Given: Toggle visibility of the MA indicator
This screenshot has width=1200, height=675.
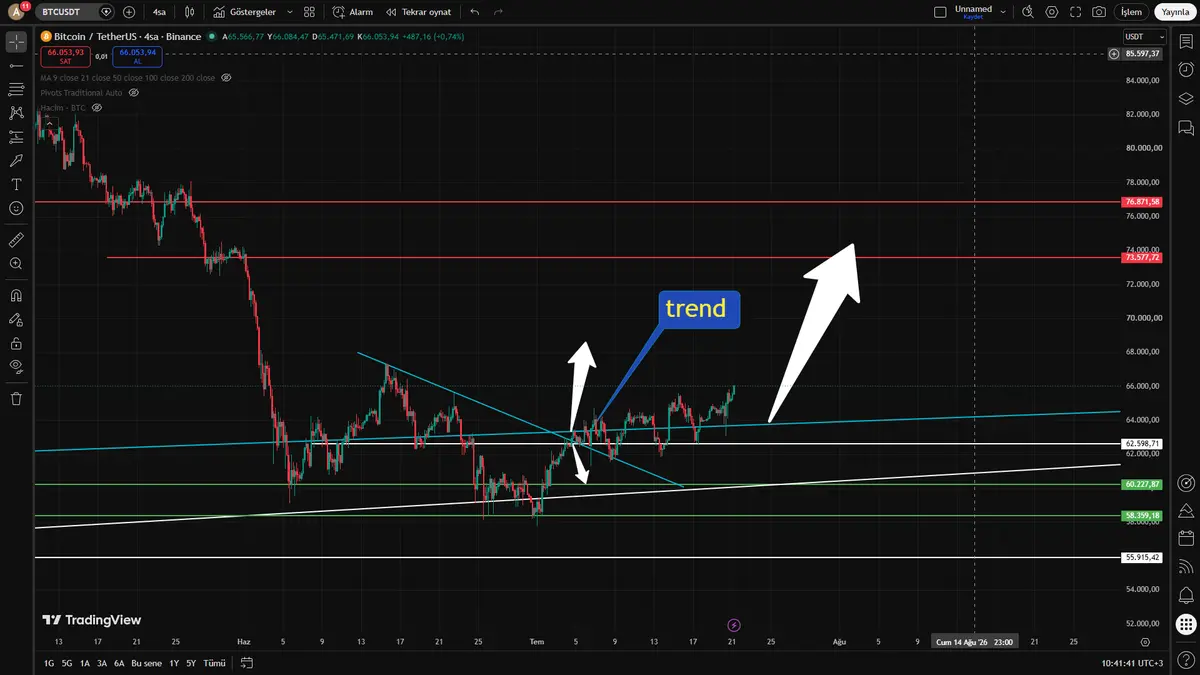Looking at the screenshot, I should (227, 77).
